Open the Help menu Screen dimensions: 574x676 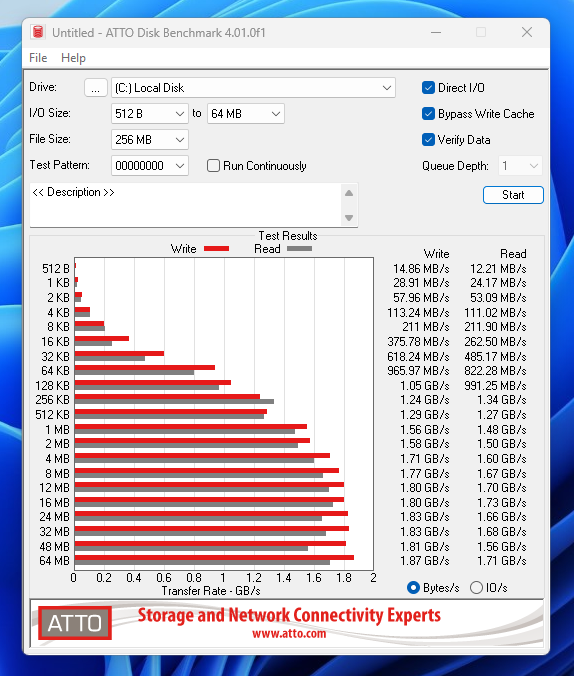click(73, 58)
